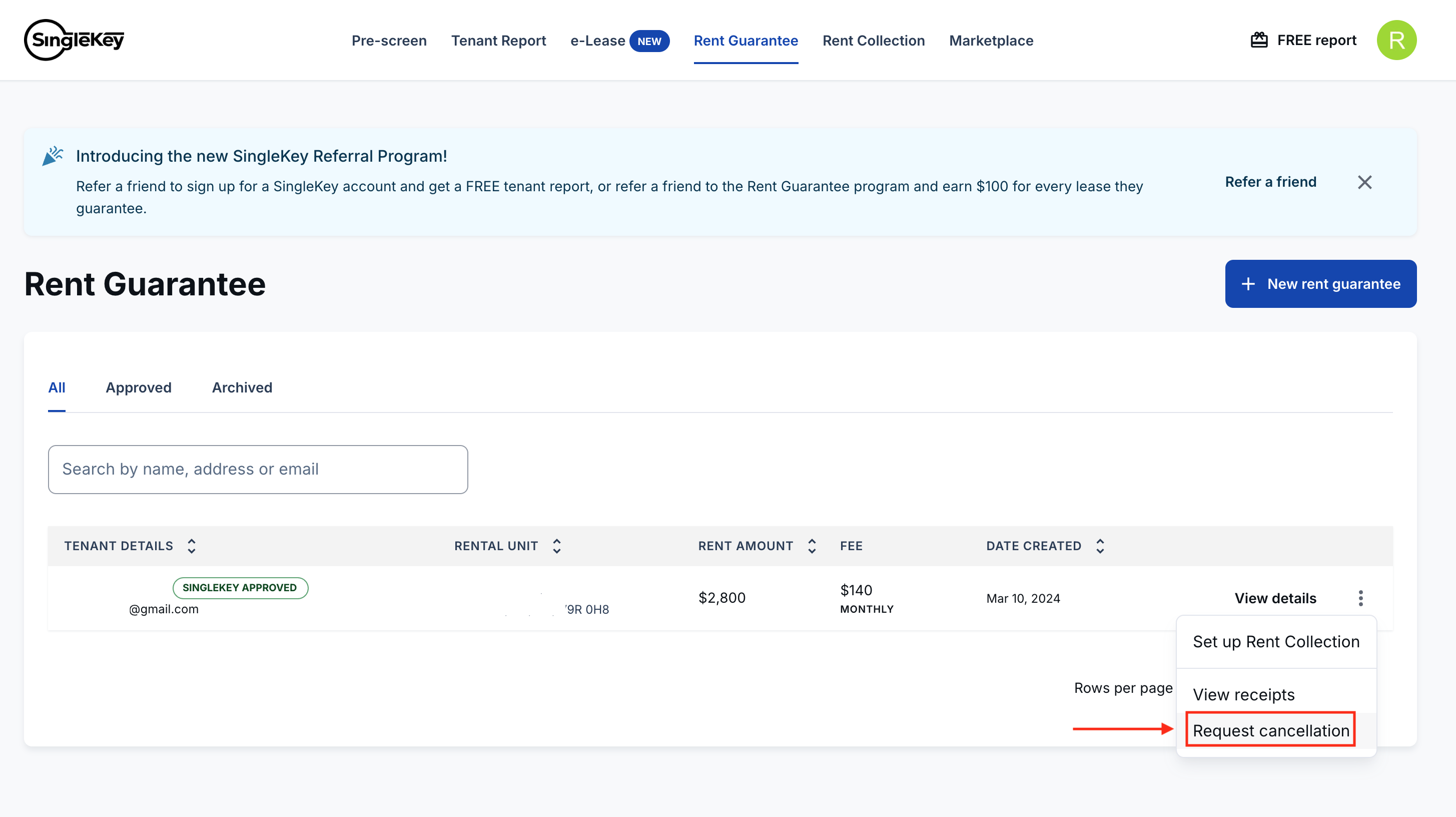Choose Set up Rent Collection option
1456x817 pixels.
(x=1276, y=642)
